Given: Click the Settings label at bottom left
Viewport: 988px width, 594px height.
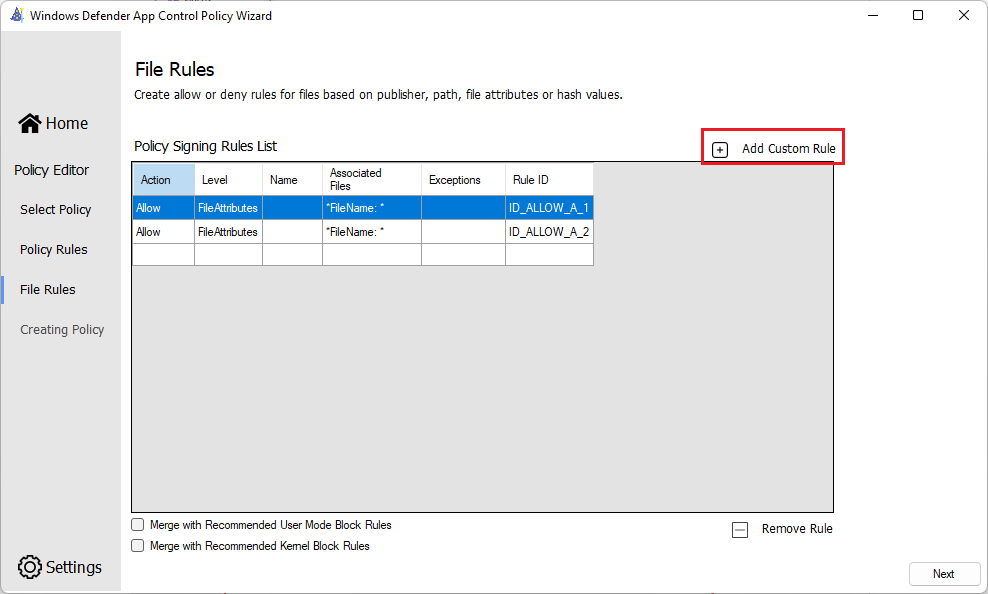Looking at the screenshot, I should coord(74,567).
